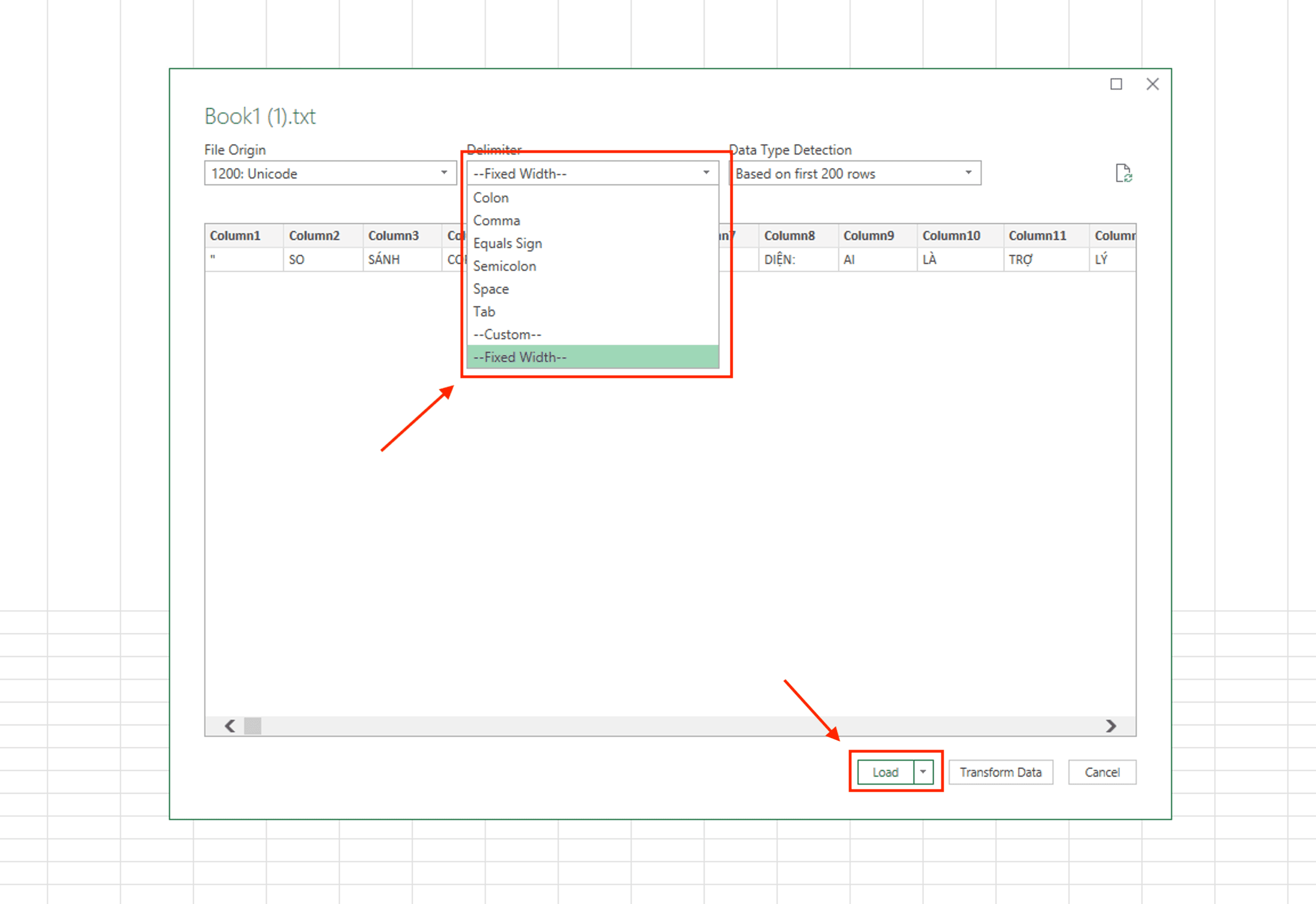Pick the Space delimiter option

[491, 289]
